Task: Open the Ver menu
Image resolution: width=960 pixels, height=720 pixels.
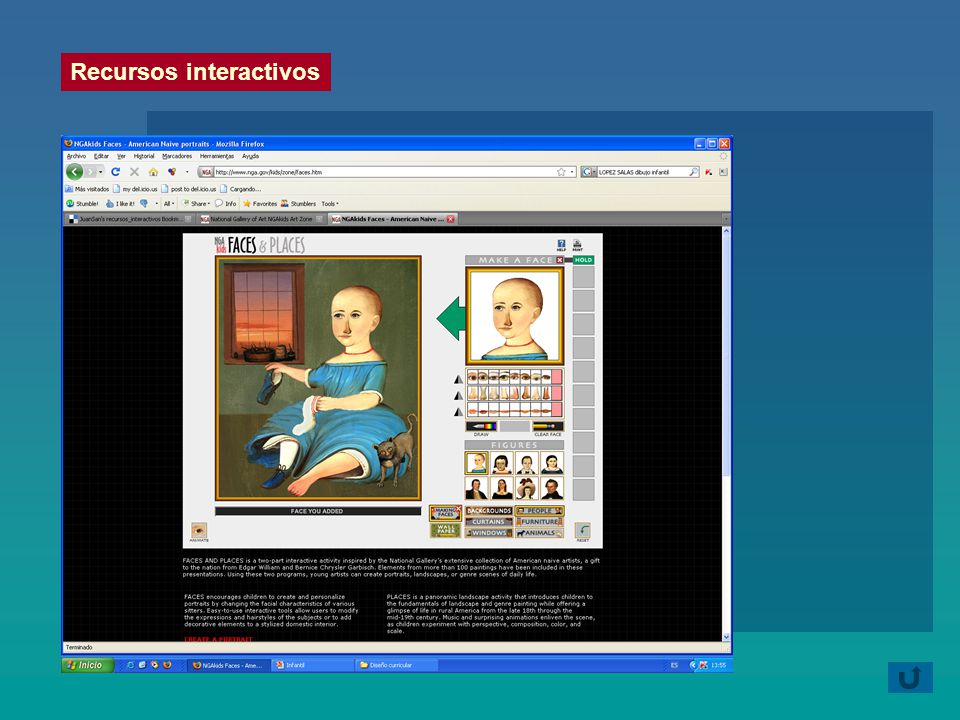Action: [121, 156]
